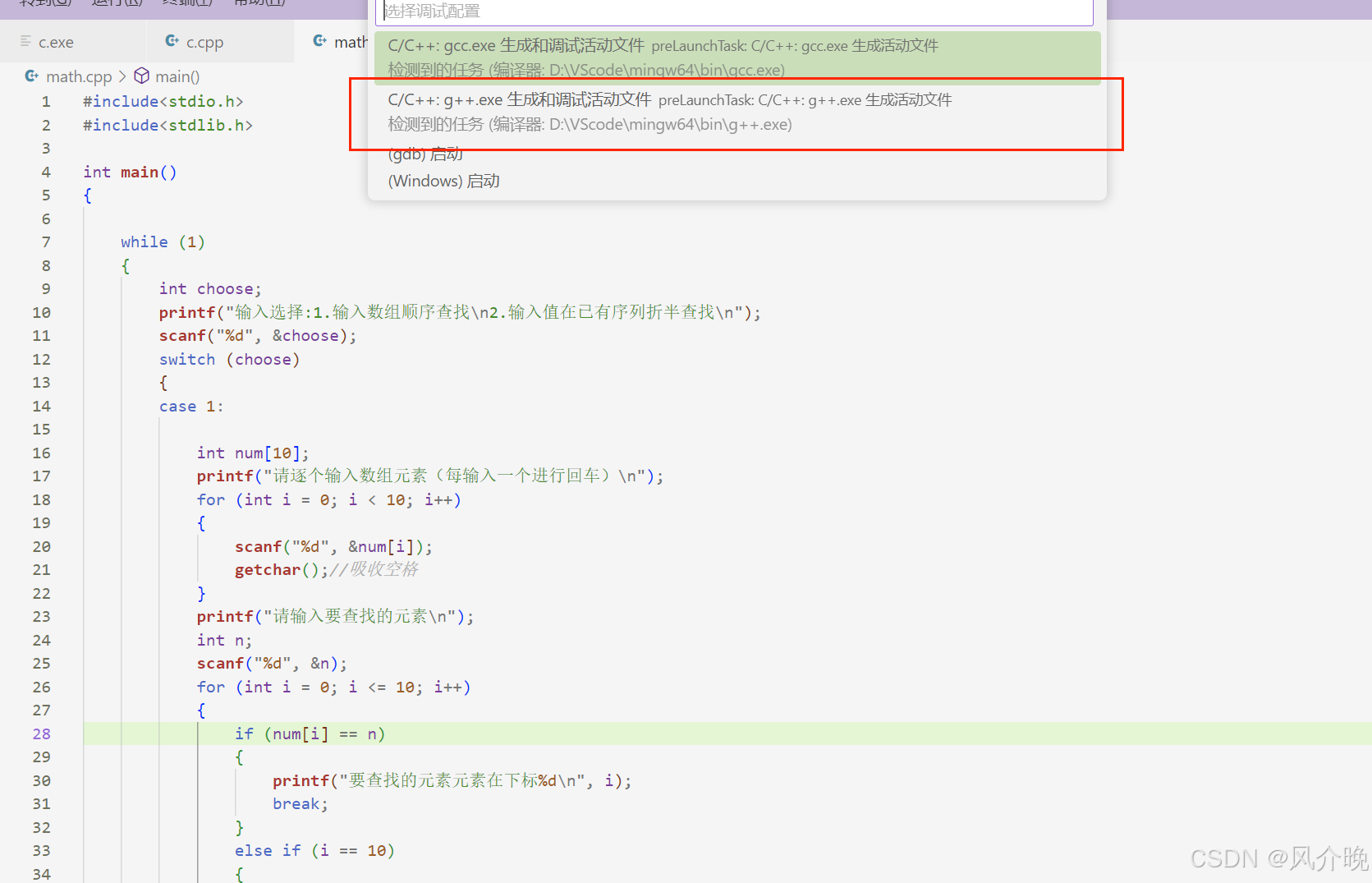Click the cube symbol icon beside main() breadcrumb
Screen dimensions: 1372x883
click(140, 76)
